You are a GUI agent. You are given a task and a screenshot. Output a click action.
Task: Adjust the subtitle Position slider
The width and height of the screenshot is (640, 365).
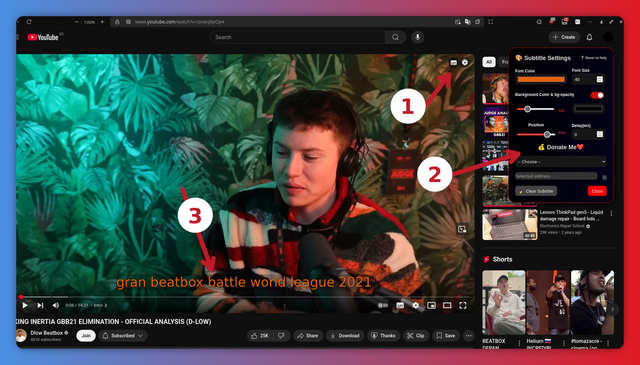tap(536, 134)
